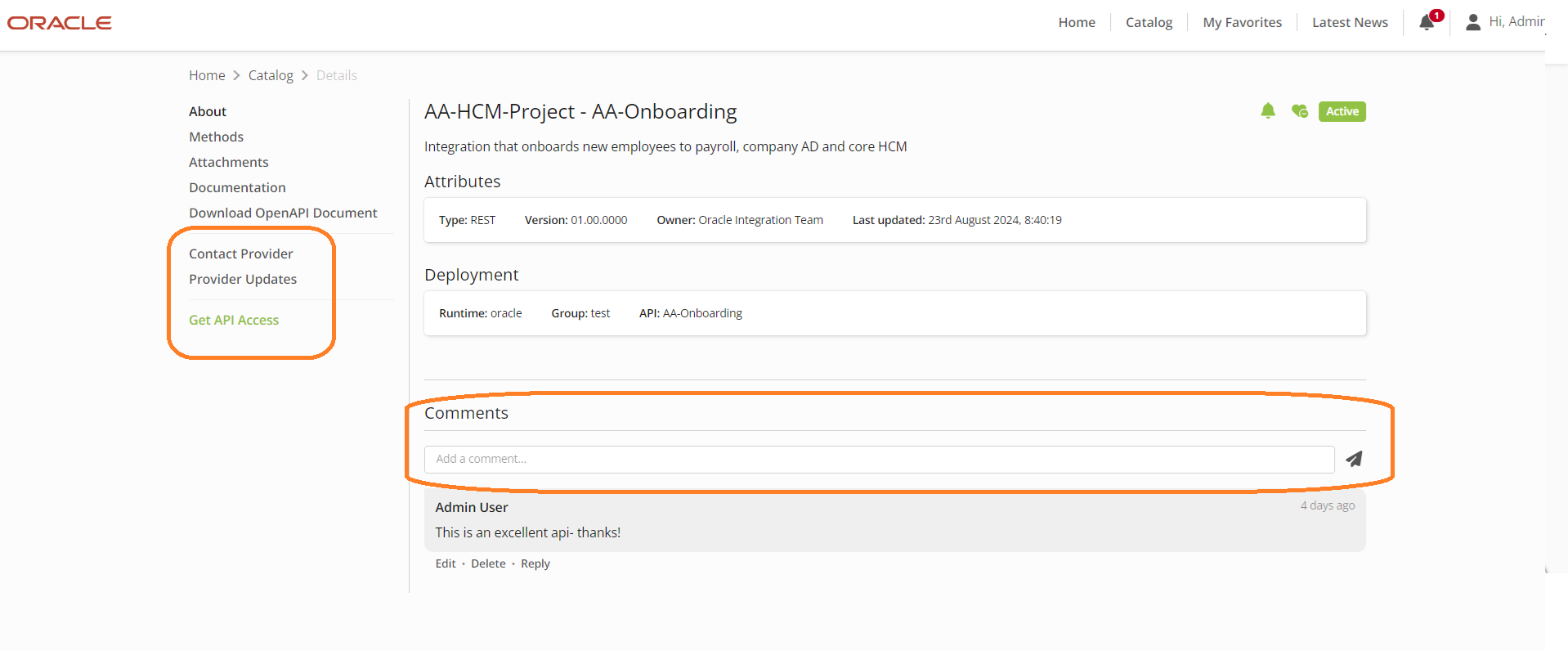Add API to favorites heart icon
Screen dimensions: 1568x651
[x=1300, y=111]
